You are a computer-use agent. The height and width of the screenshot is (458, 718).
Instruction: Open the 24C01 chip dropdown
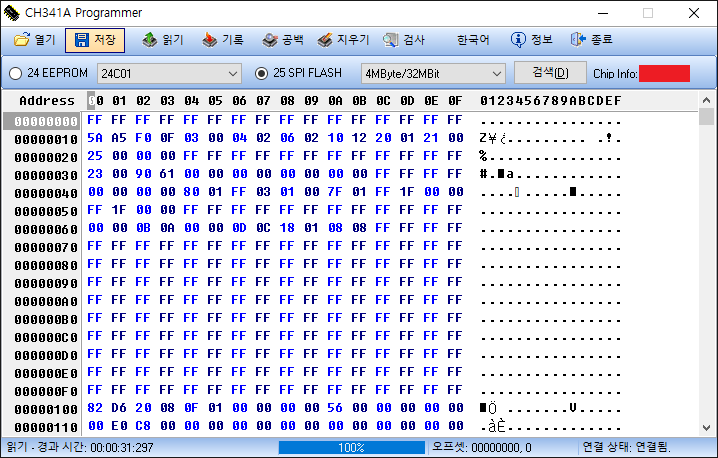click(169, 73)
